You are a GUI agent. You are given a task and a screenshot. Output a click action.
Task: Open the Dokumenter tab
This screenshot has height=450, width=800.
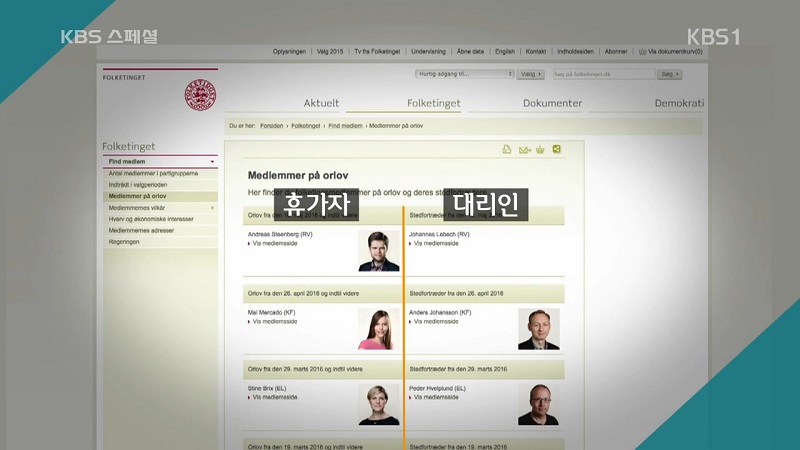click(552, 103)
